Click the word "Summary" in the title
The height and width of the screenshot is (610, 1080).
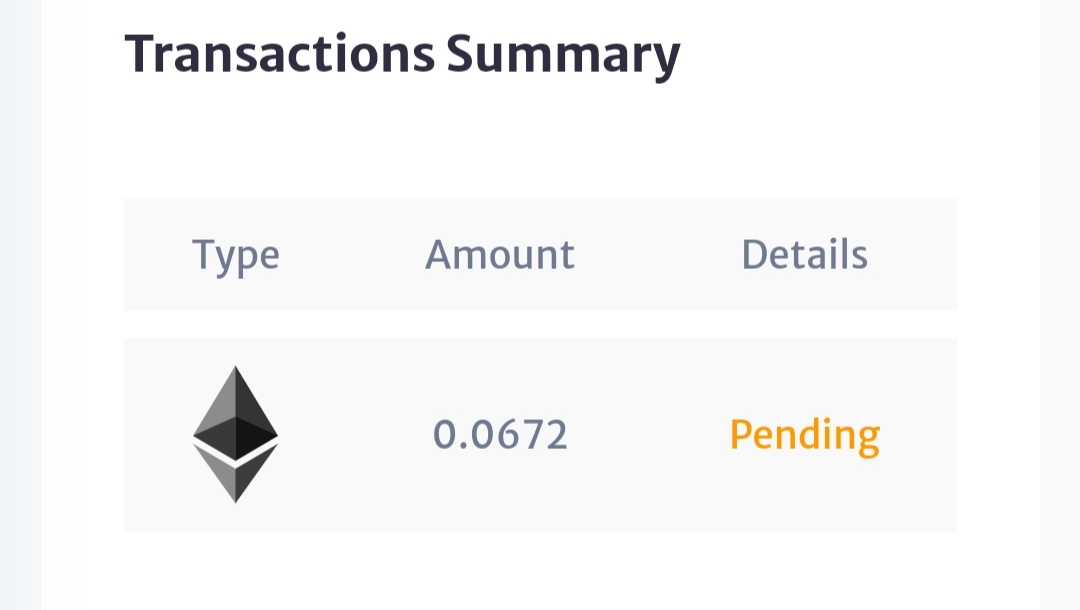click(563, 55)
